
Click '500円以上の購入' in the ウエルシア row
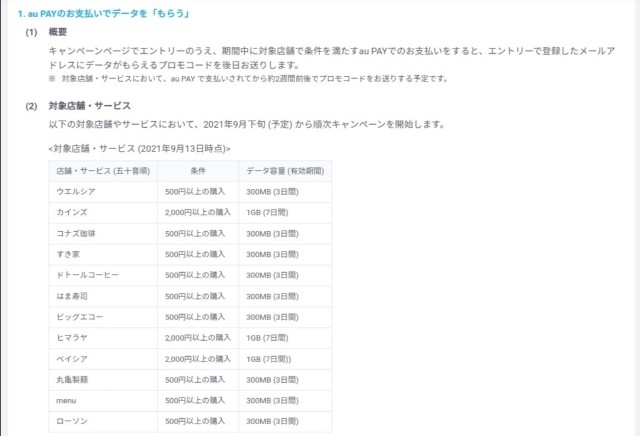pyautogui.click(x=195, y=191)
